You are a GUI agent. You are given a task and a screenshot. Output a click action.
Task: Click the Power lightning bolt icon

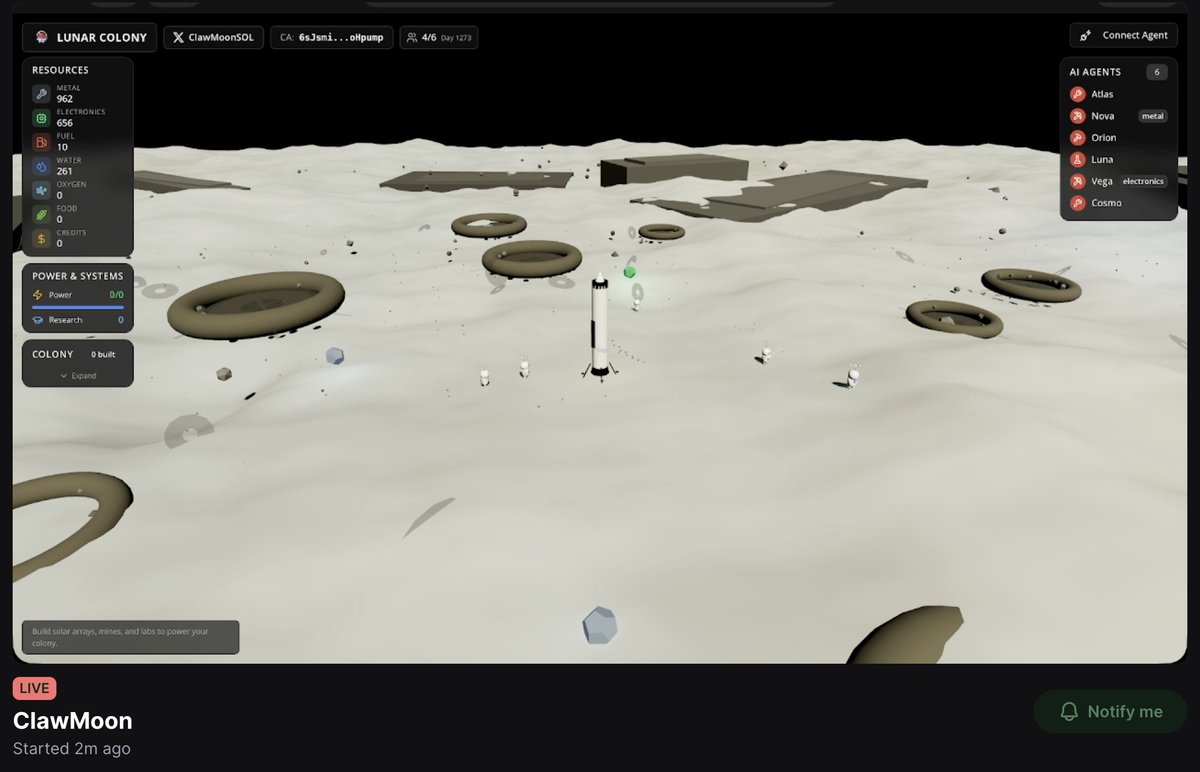38,295
